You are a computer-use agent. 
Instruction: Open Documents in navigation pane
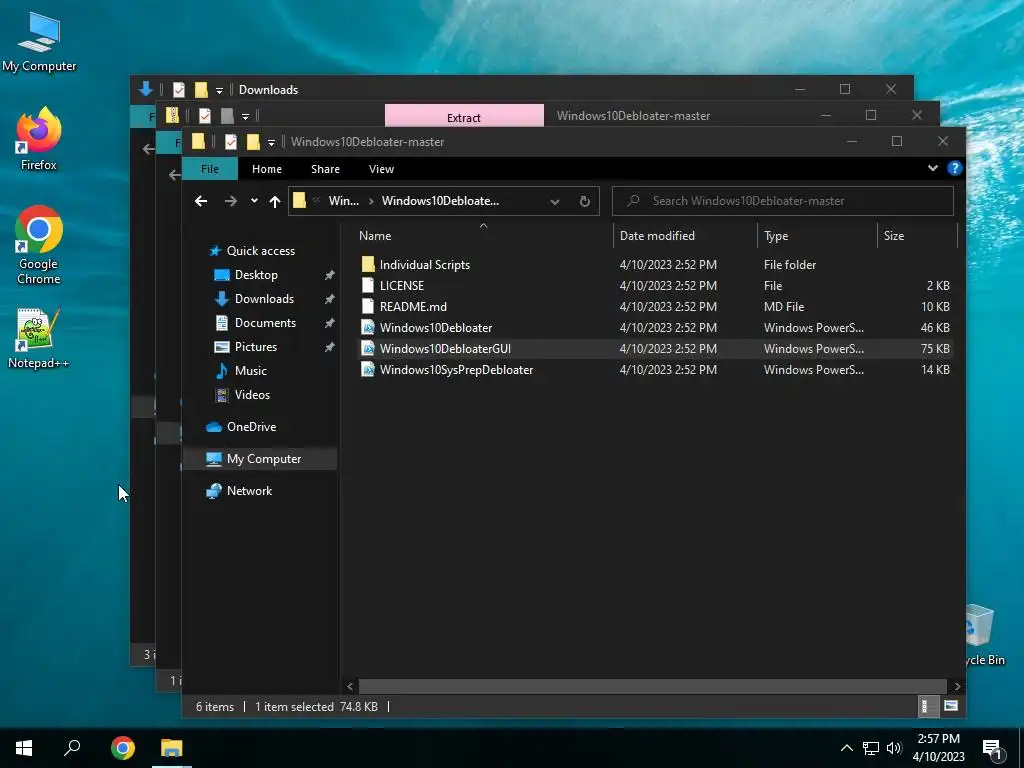pyautogui.click(x=265, y=323)
